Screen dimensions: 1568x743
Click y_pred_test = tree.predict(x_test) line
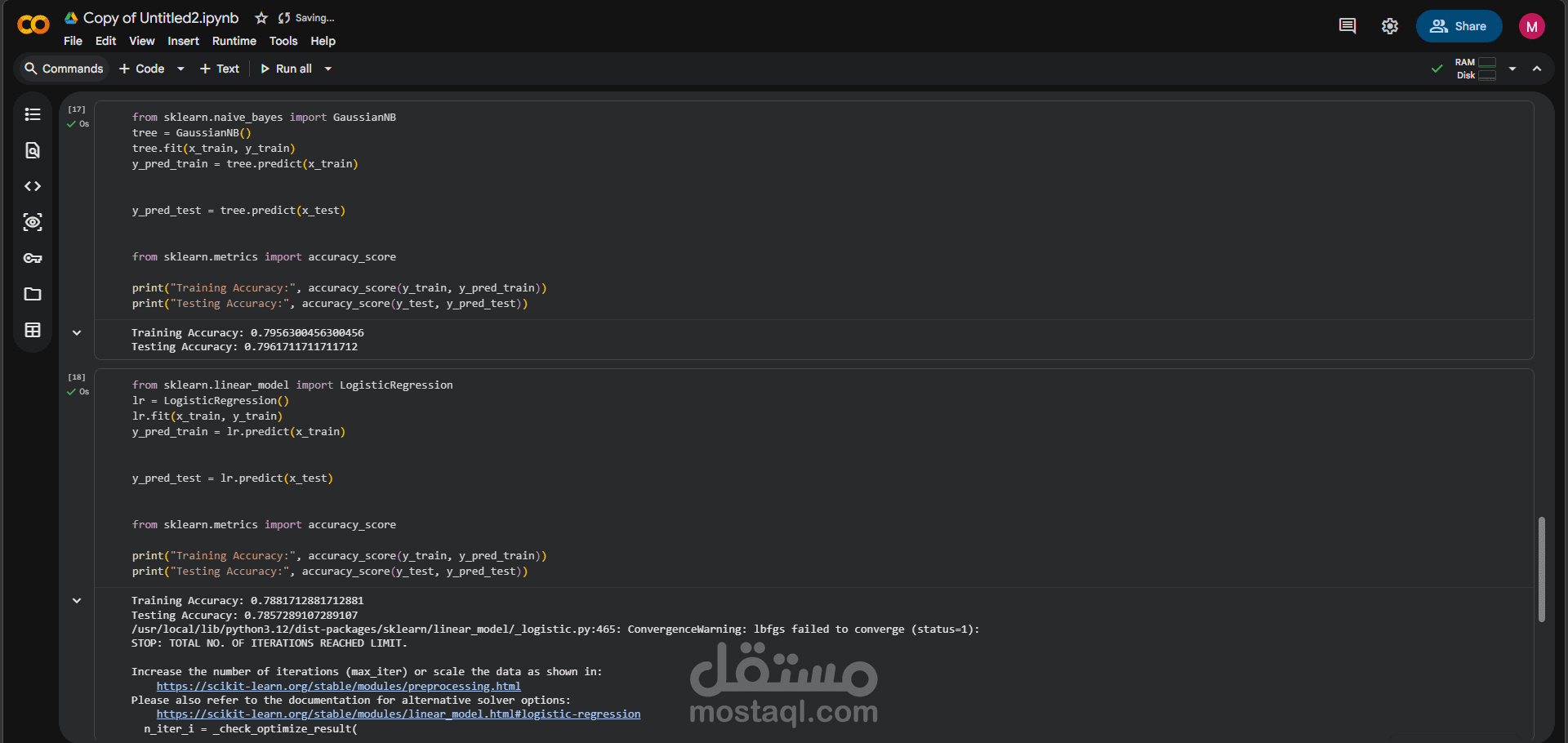pos(238,211)
